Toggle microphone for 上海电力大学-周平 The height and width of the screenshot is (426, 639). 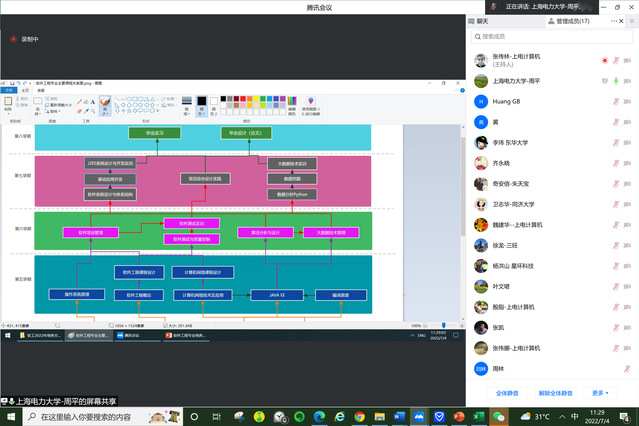[x=617, y=81]
